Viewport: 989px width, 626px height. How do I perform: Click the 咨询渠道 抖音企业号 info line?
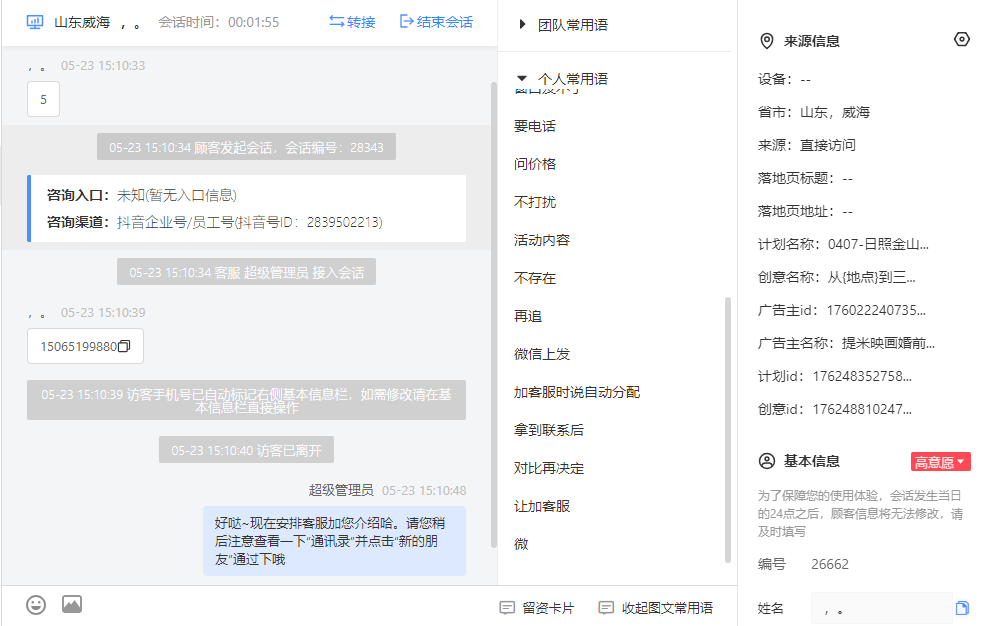(x=214, y=222)
